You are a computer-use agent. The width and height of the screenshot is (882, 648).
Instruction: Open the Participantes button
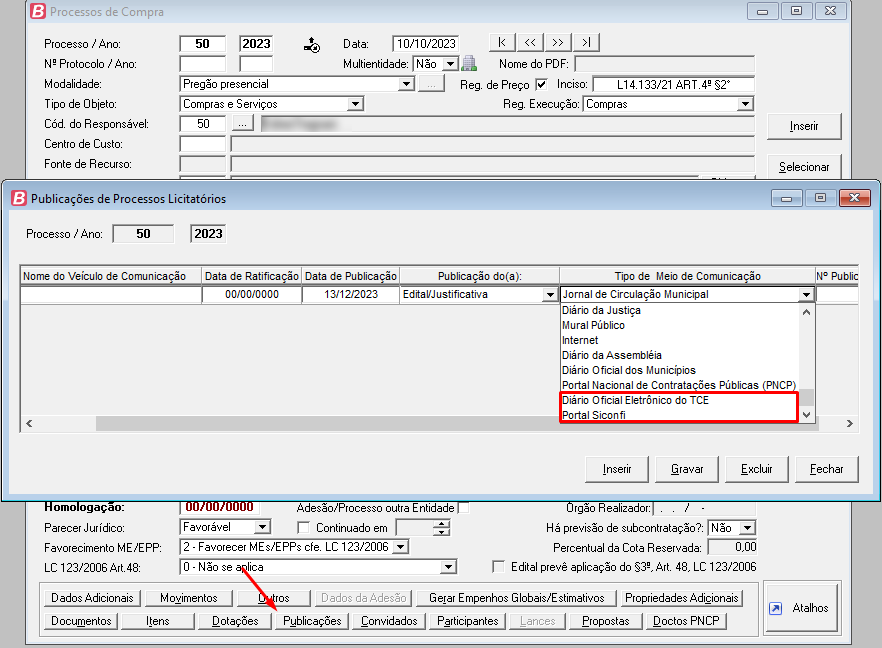(467, 621)
